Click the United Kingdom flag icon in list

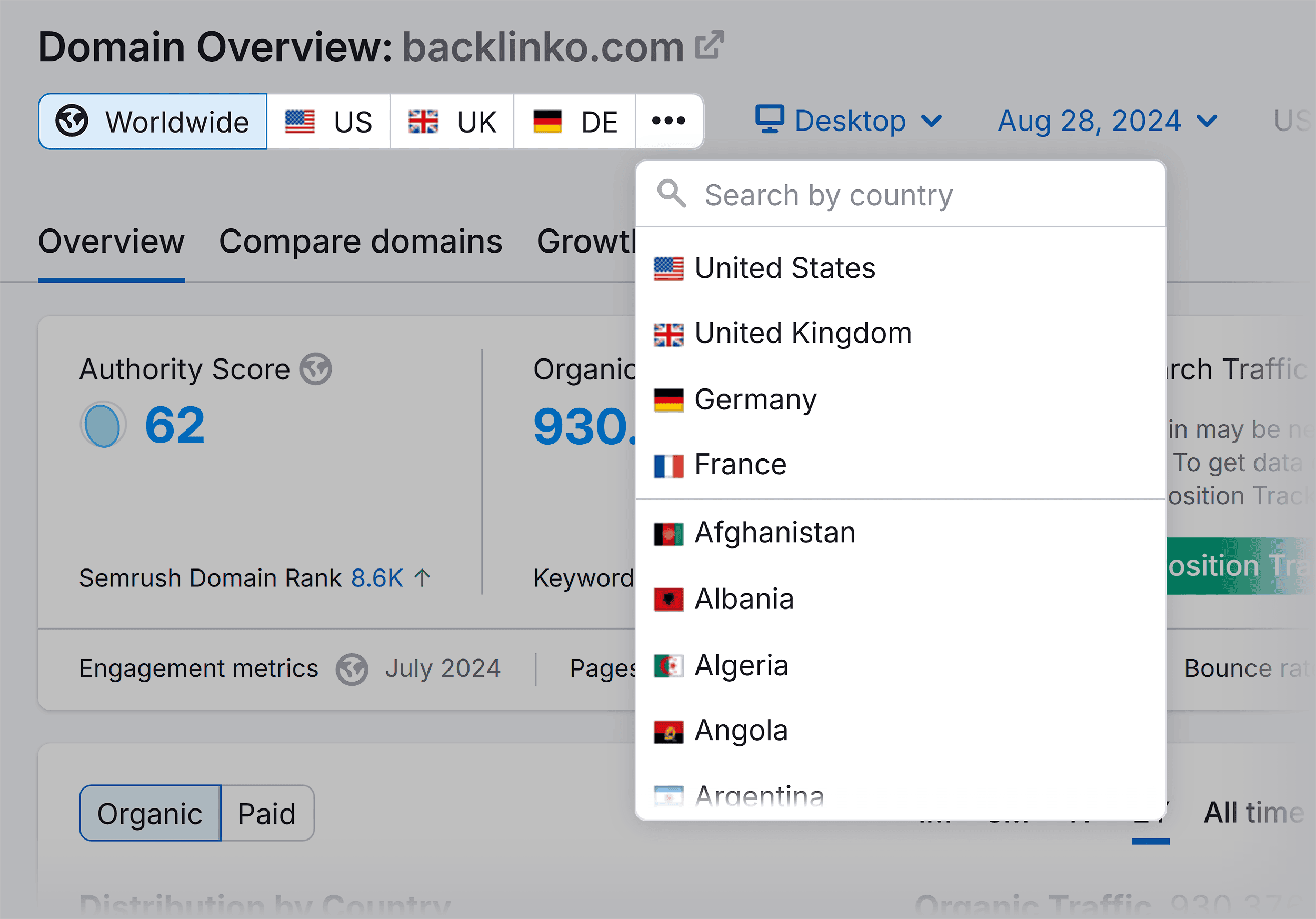669,335
